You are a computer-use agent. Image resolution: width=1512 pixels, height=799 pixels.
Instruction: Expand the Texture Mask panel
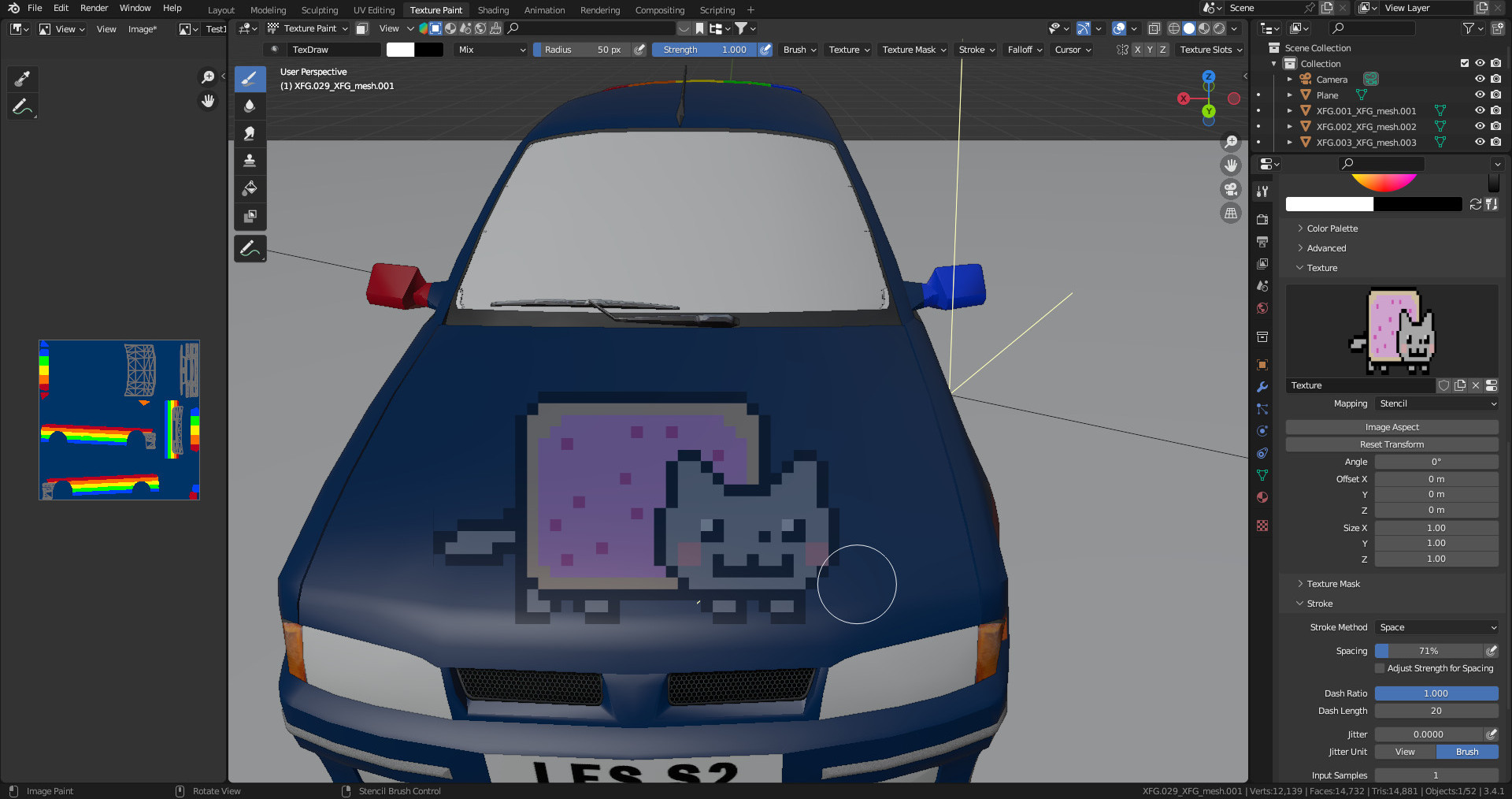pos(1333,584)
